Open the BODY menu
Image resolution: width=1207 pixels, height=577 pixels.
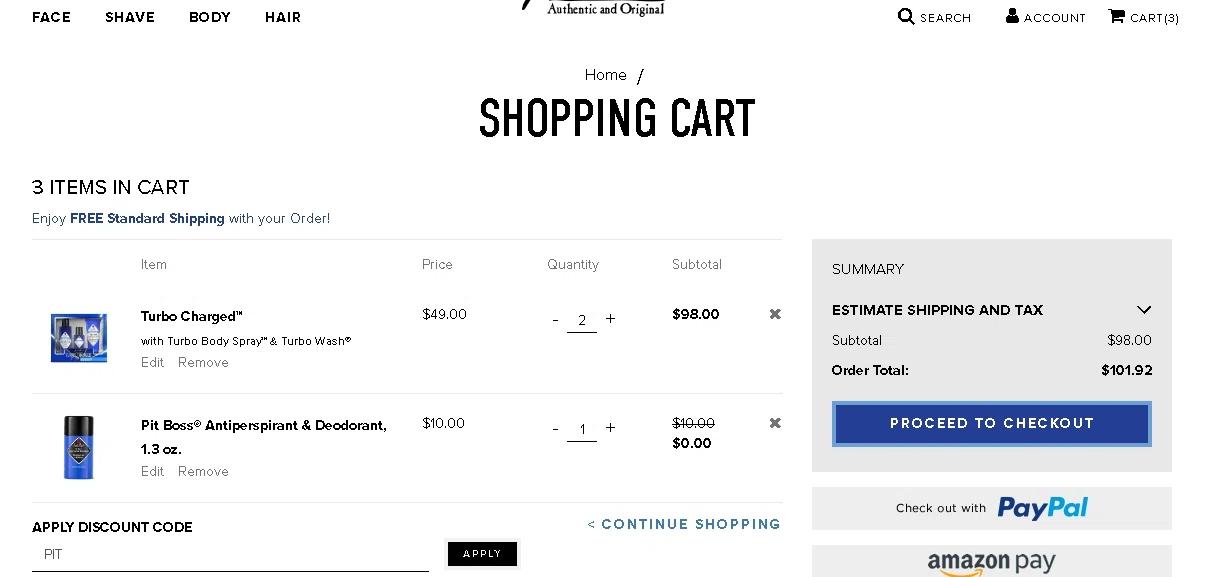(210, 17)
